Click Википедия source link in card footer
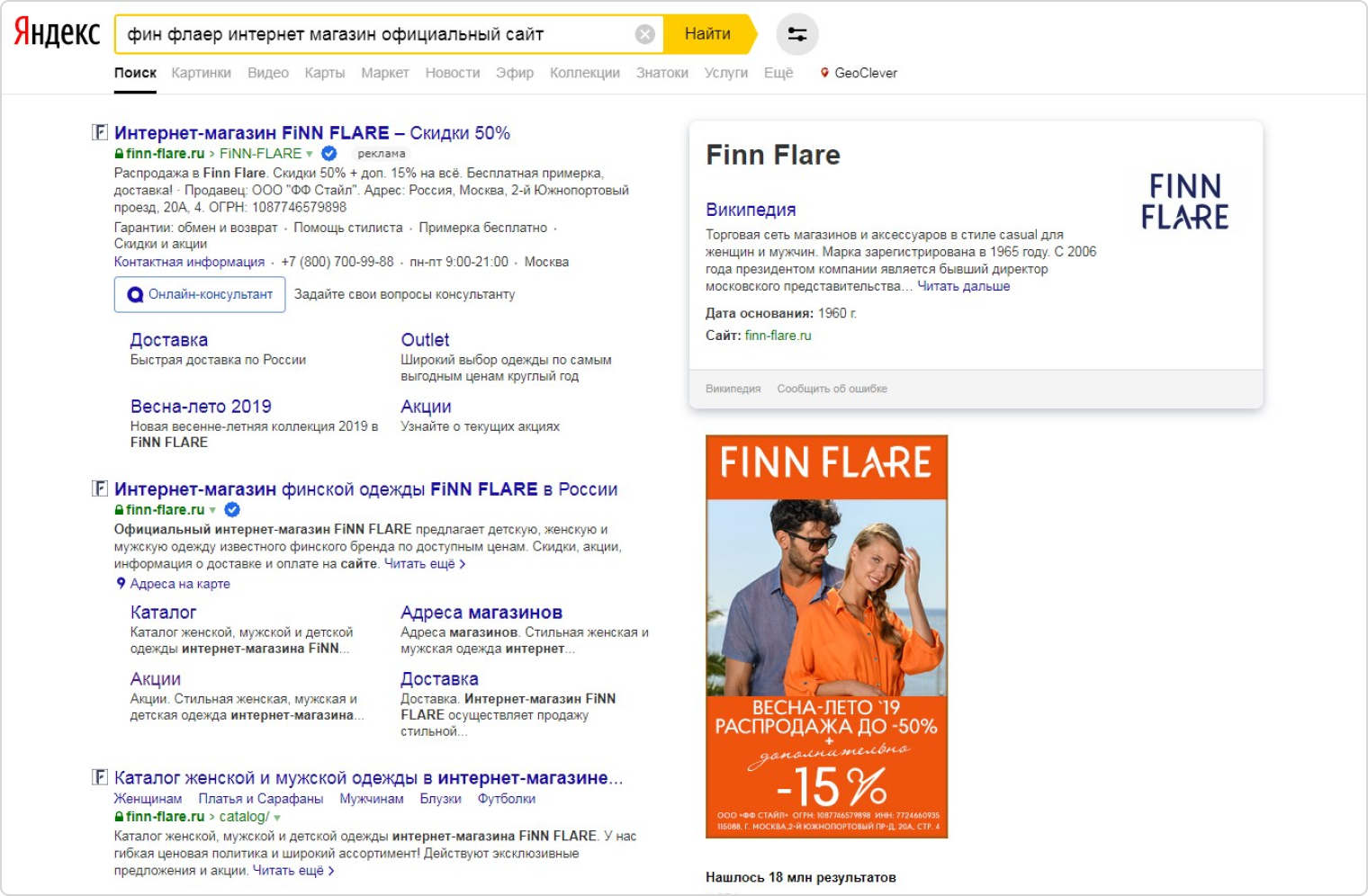The height and width of the screenshot is (896, 1368). click(733, 389)
